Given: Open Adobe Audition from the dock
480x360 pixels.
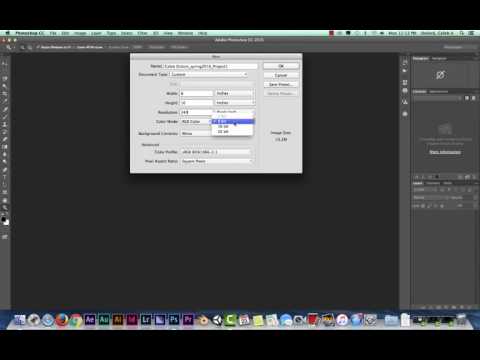Looking at the screenshot, I should point(104,320).
